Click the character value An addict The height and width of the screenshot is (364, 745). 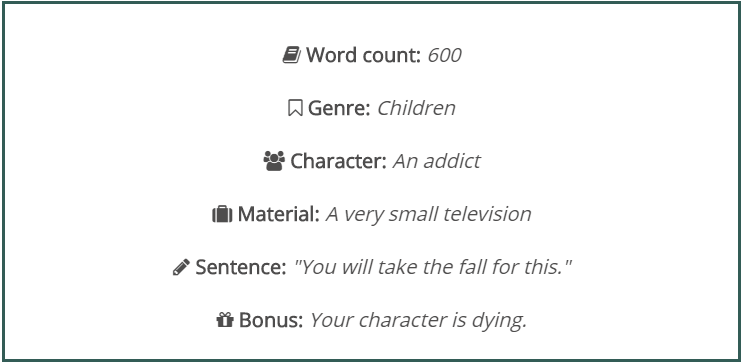point(437,162)
